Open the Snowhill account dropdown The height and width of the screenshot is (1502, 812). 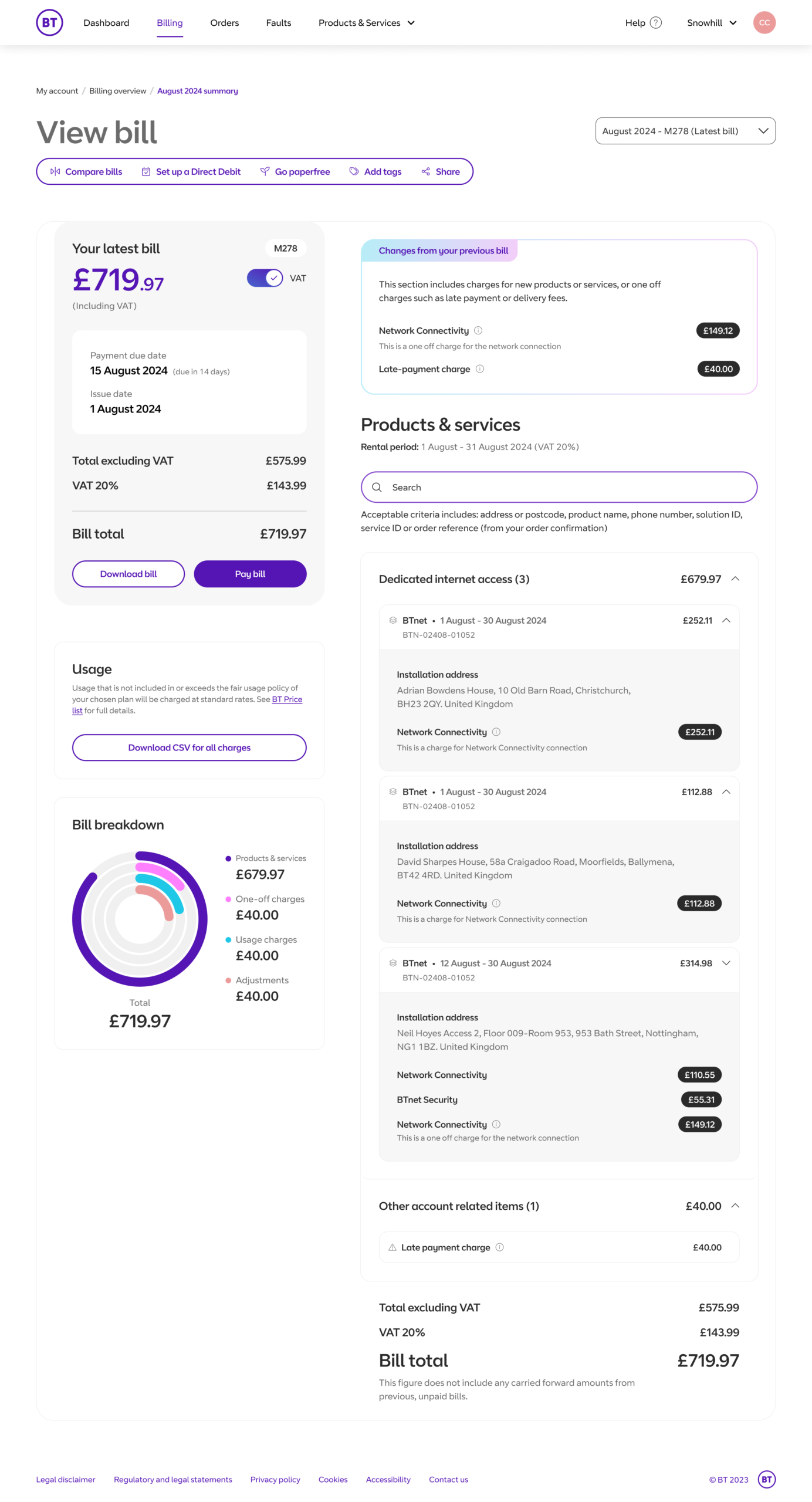[x=711, y=23]
